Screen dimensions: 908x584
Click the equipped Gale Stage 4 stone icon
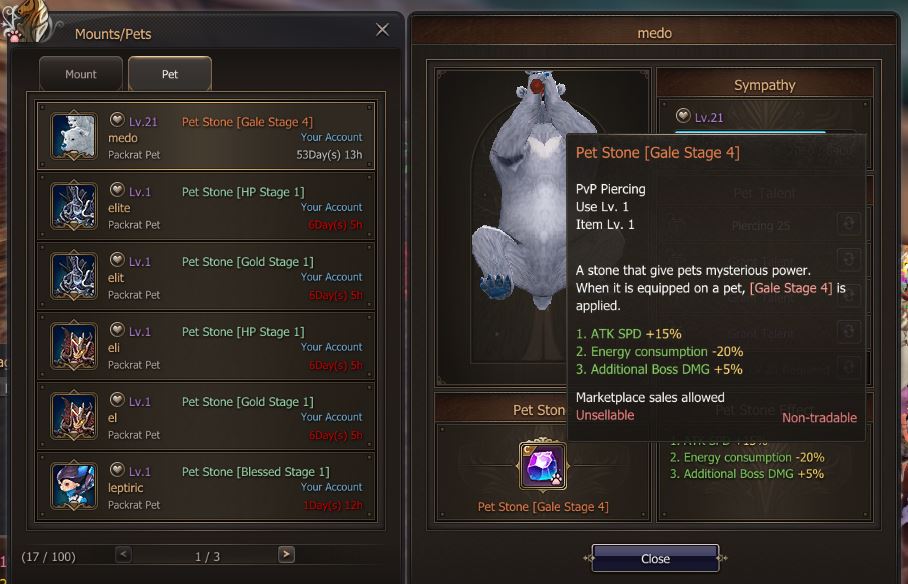click(542, 466)
